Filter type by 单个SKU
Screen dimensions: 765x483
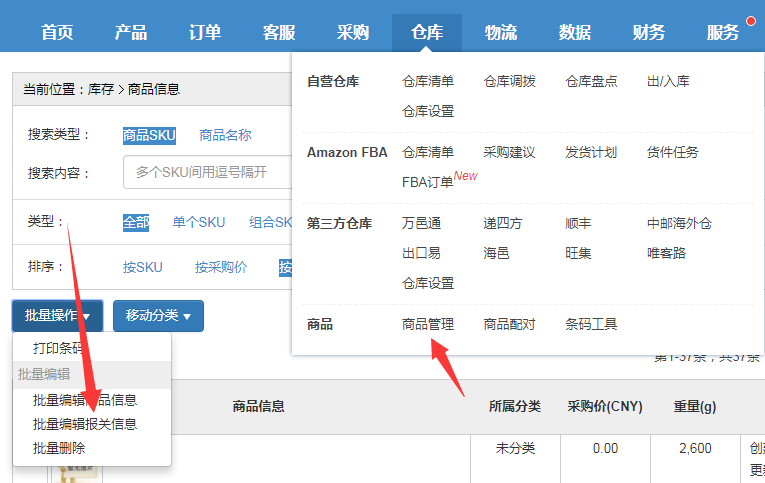tap(199, 222)
